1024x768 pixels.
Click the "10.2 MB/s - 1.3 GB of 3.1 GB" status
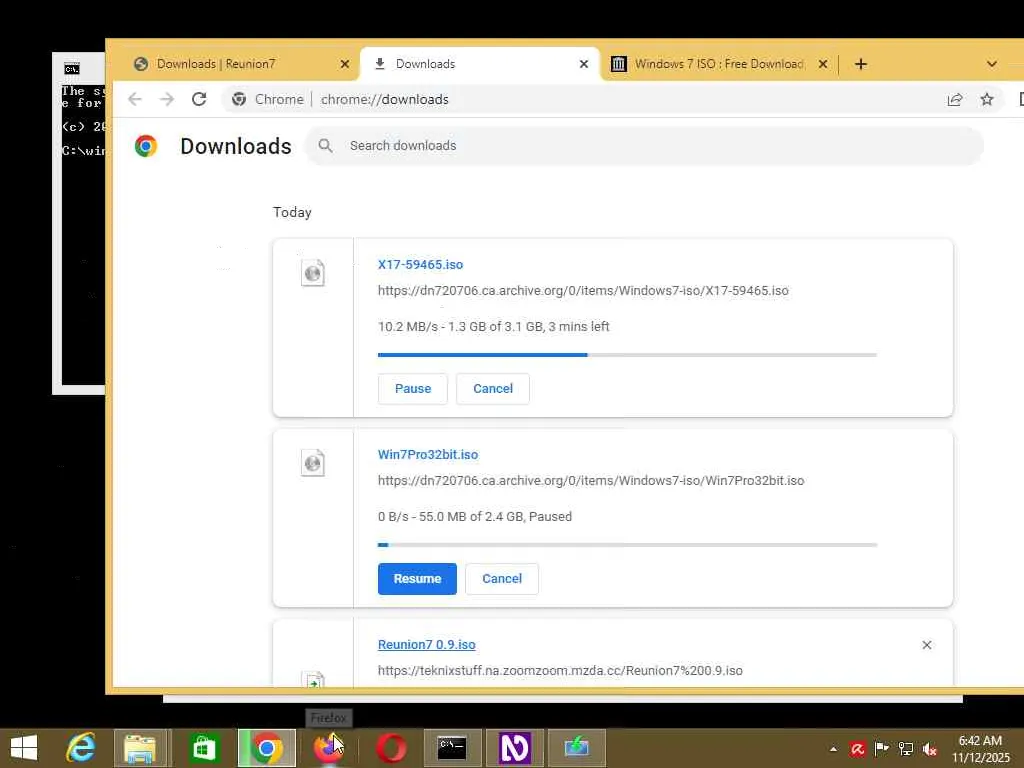point(493,327)
